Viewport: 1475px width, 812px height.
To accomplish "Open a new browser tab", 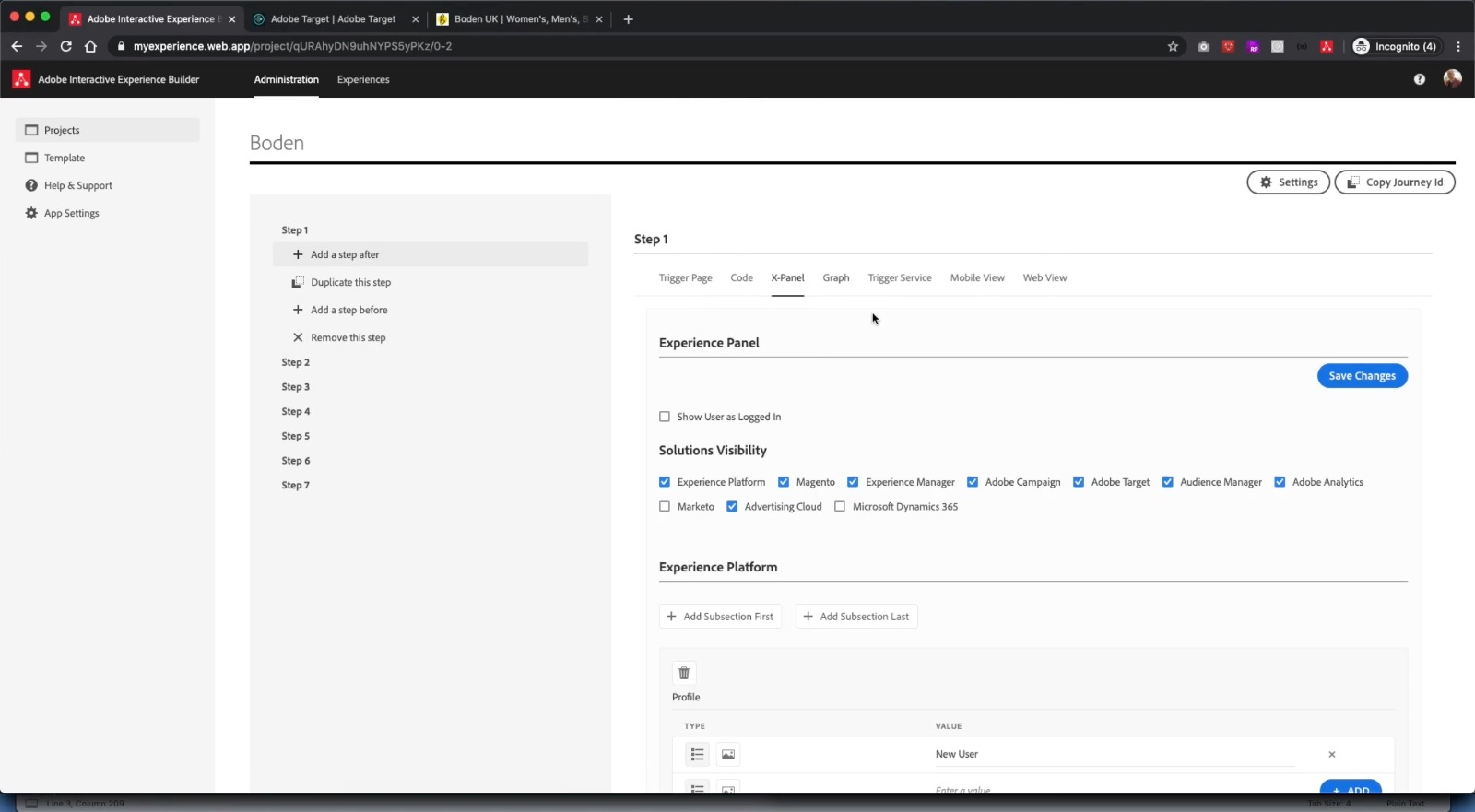I will (628, 18).
